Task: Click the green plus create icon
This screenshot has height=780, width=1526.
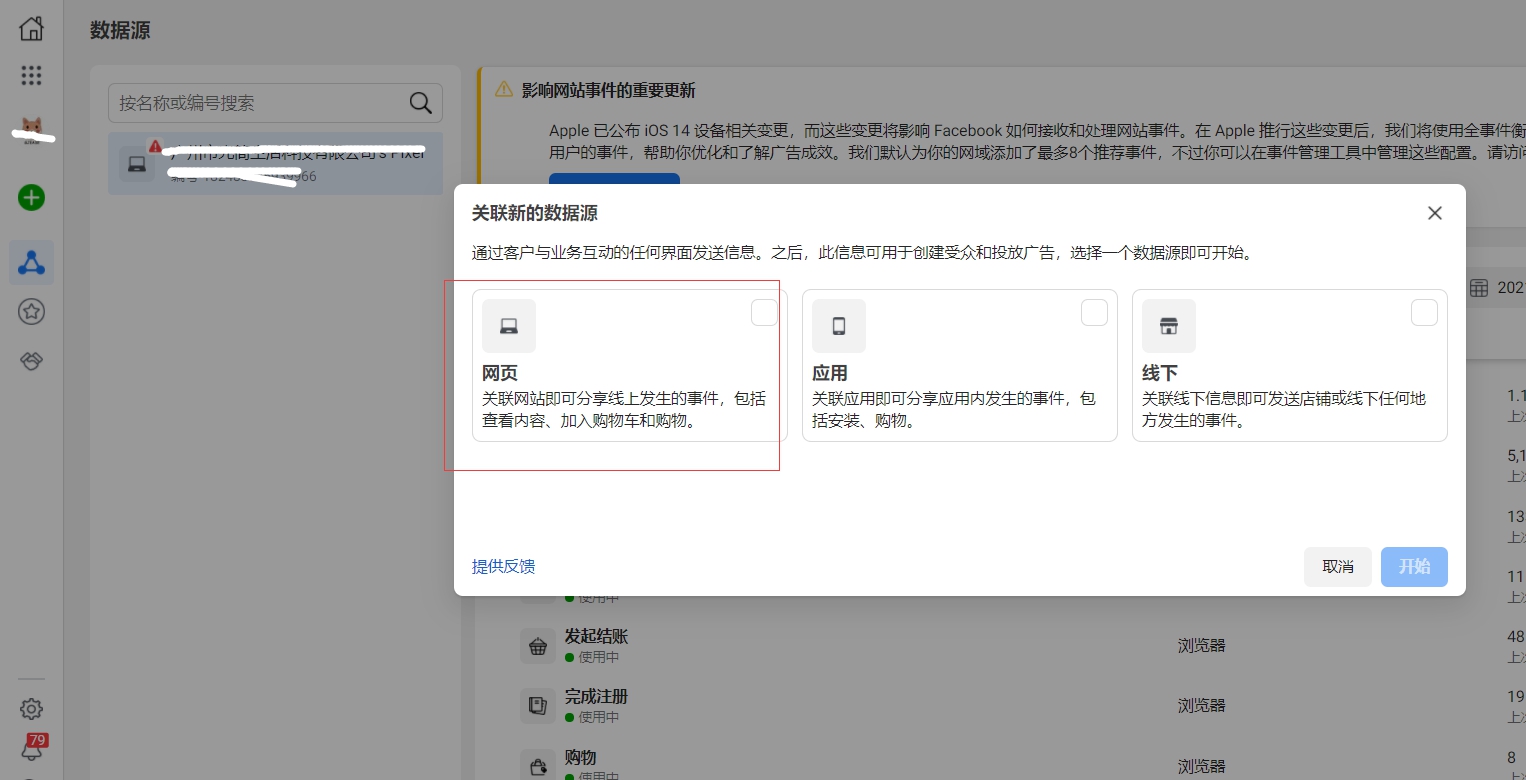Action: 31,198
